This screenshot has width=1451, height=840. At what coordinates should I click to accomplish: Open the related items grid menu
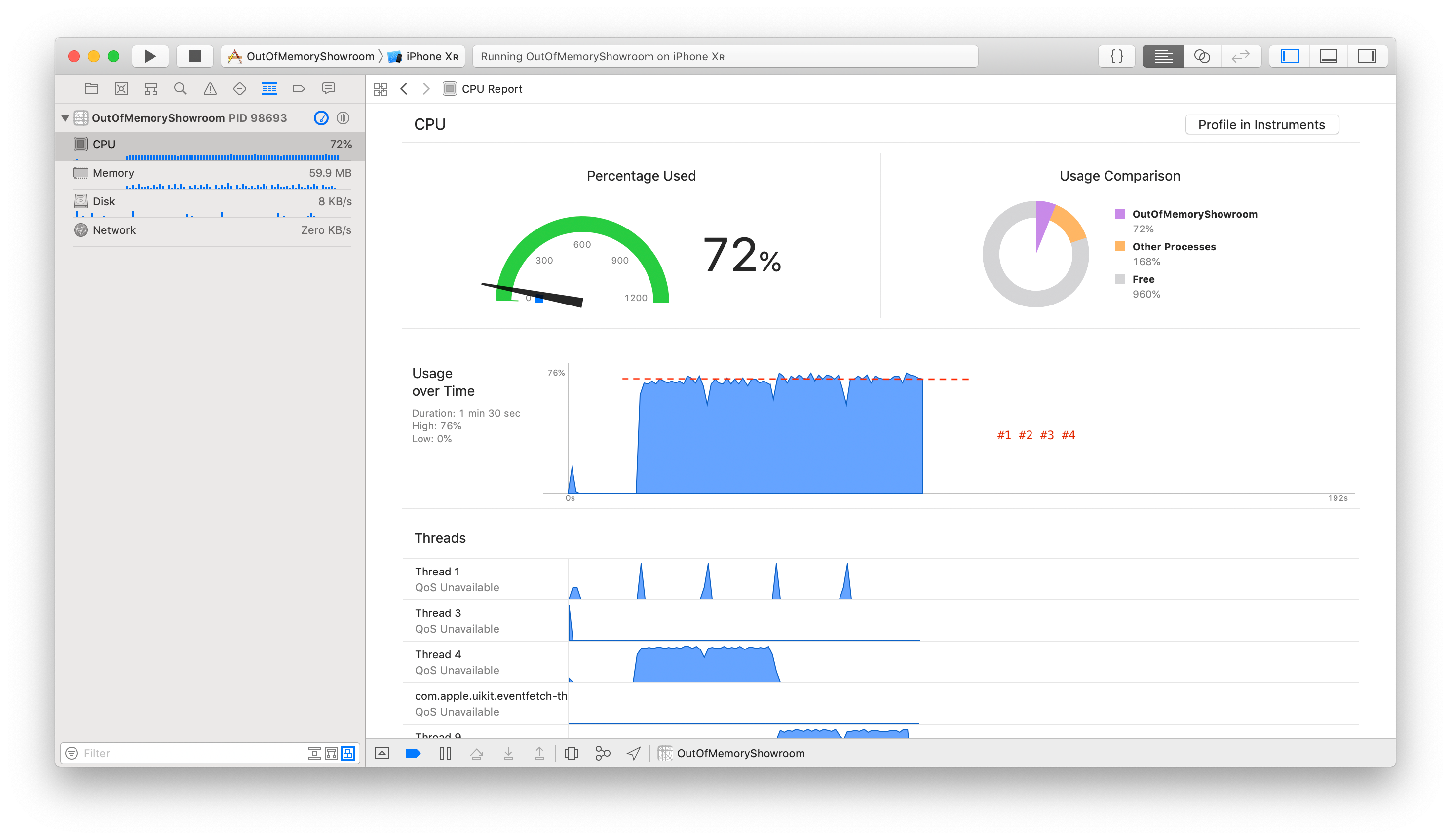[x=381, y=89]
